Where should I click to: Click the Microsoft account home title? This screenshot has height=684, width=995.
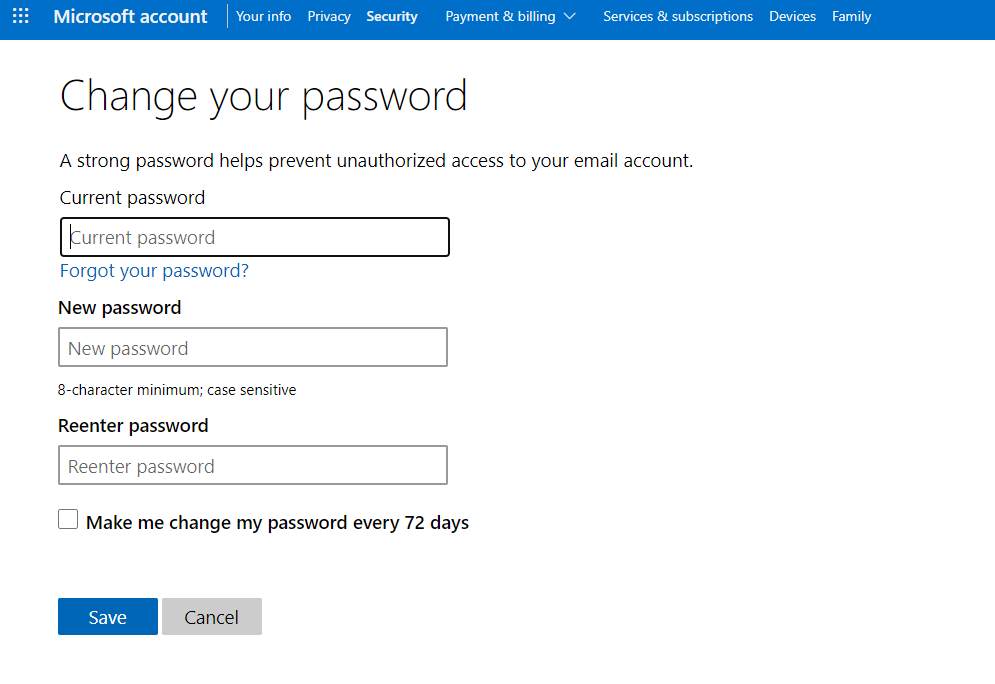coord(130,16)
